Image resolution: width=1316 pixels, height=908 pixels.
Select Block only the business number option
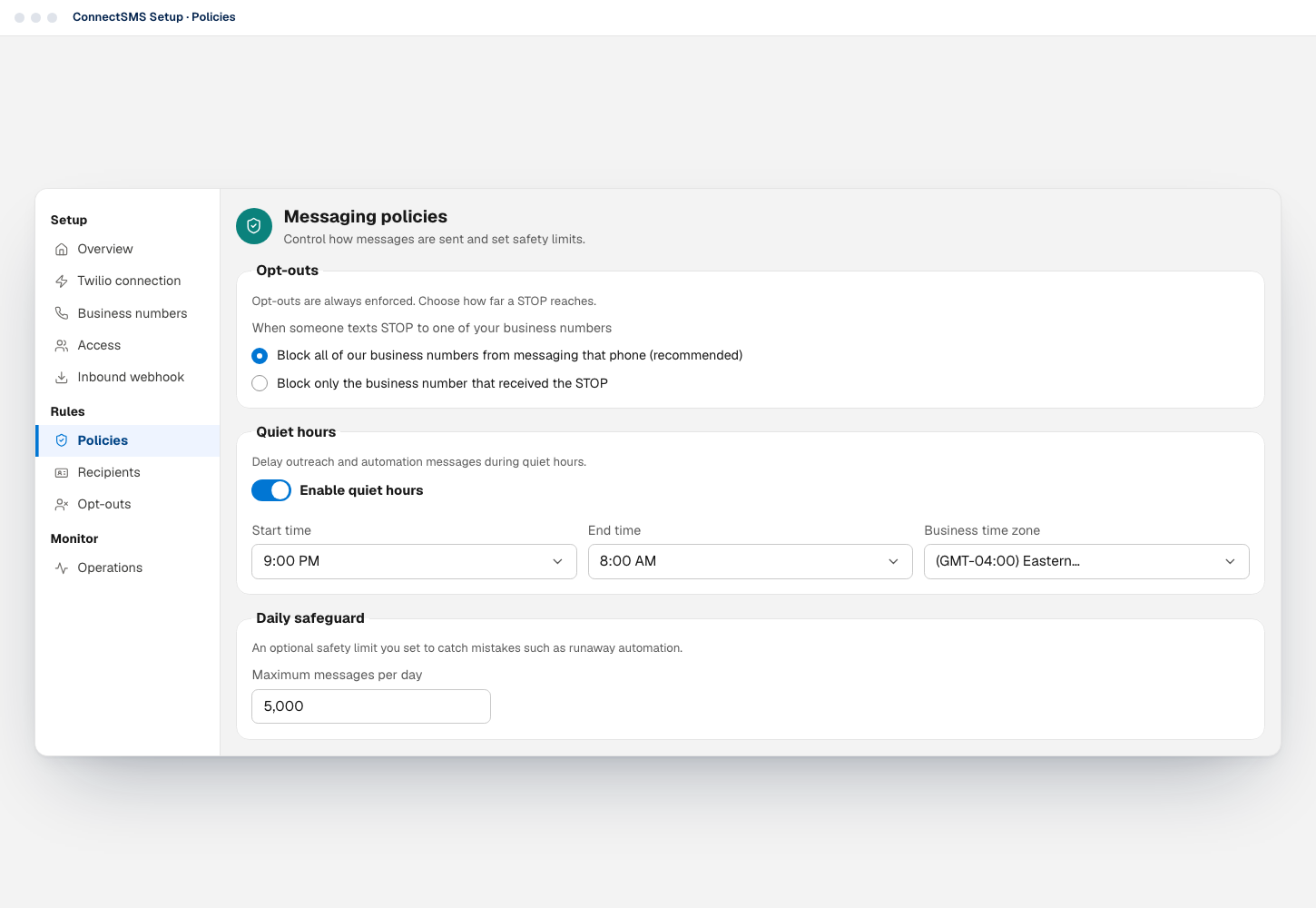pyautogui.click(x=260, y=383)
